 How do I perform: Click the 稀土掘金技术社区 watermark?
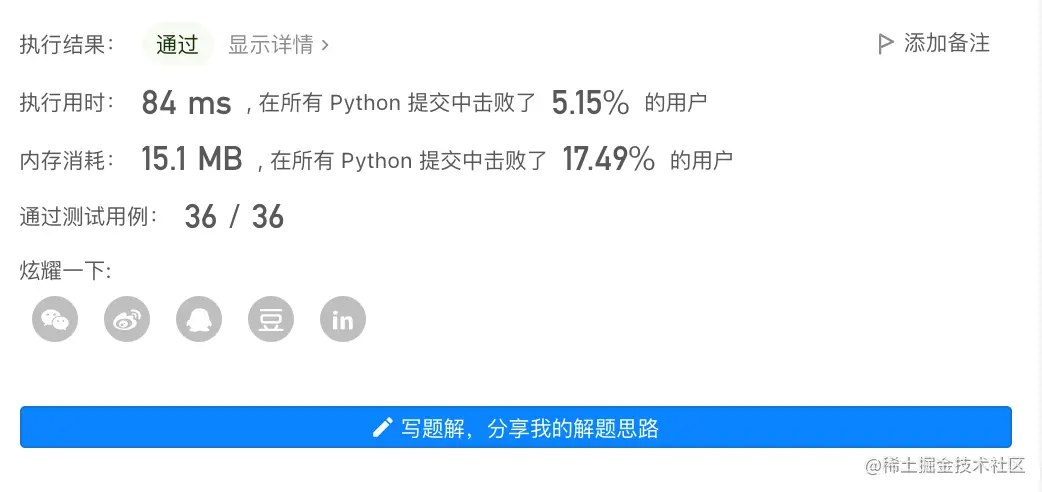946,465
